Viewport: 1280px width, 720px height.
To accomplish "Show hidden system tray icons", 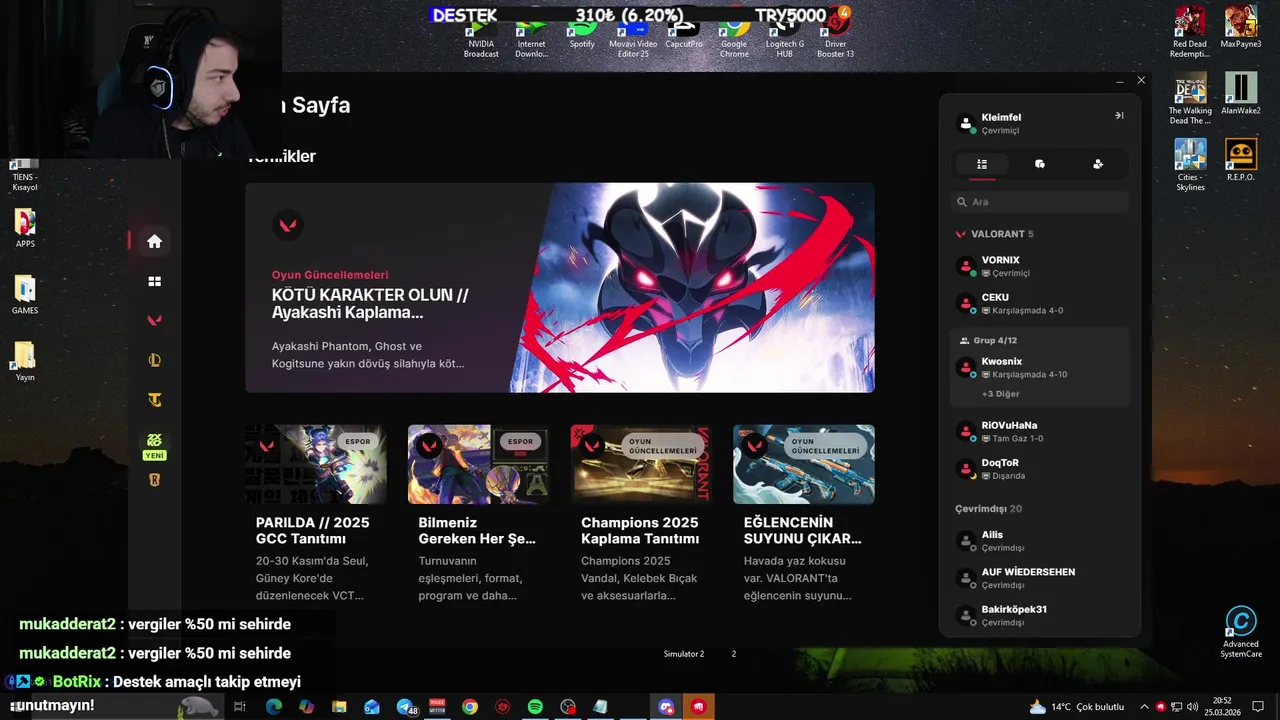I will 1145,707.
